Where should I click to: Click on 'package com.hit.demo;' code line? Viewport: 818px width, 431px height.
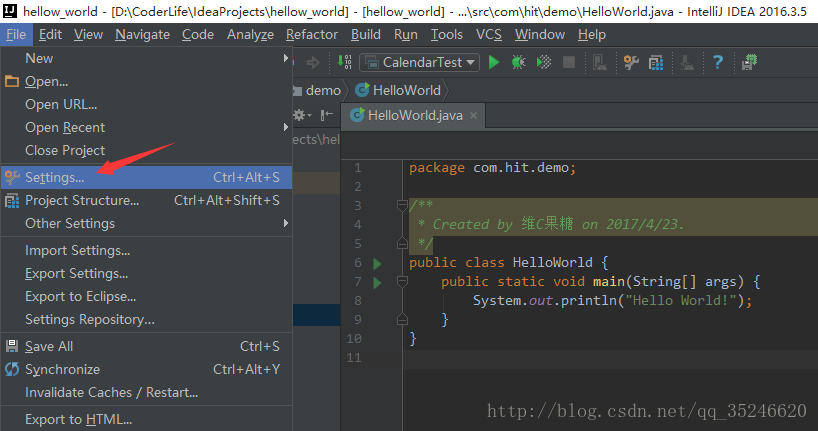[492, 167]
